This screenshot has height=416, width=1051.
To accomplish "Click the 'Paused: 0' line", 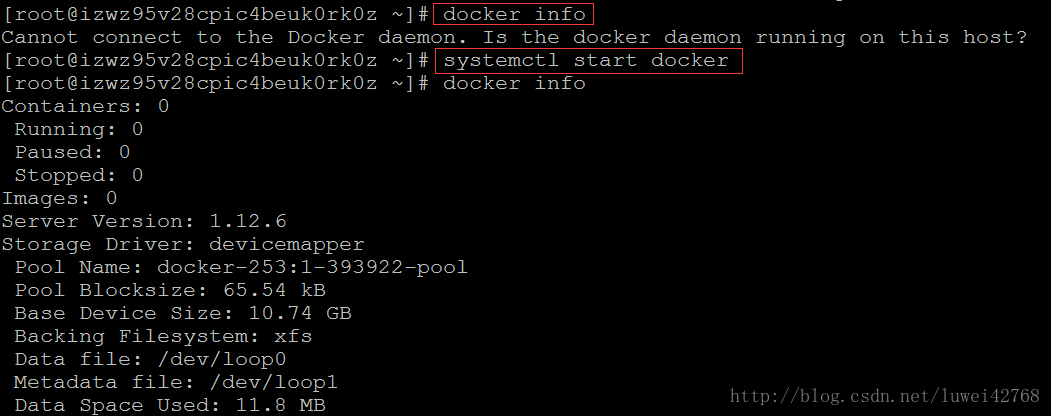I will pos(72,152).
